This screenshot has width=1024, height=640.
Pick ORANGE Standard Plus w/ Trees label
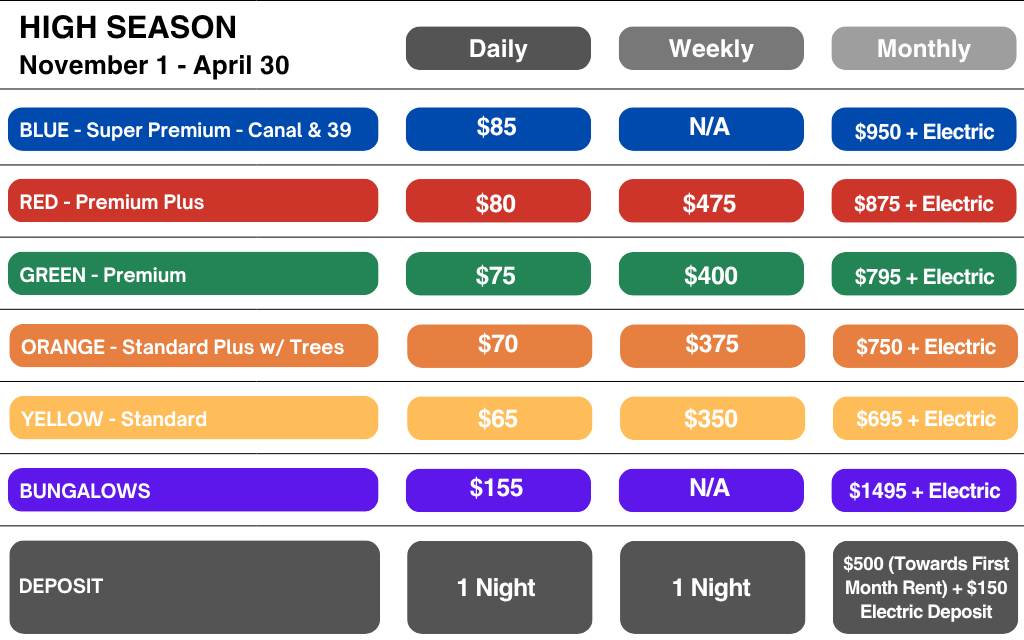[x=193, y=346]
